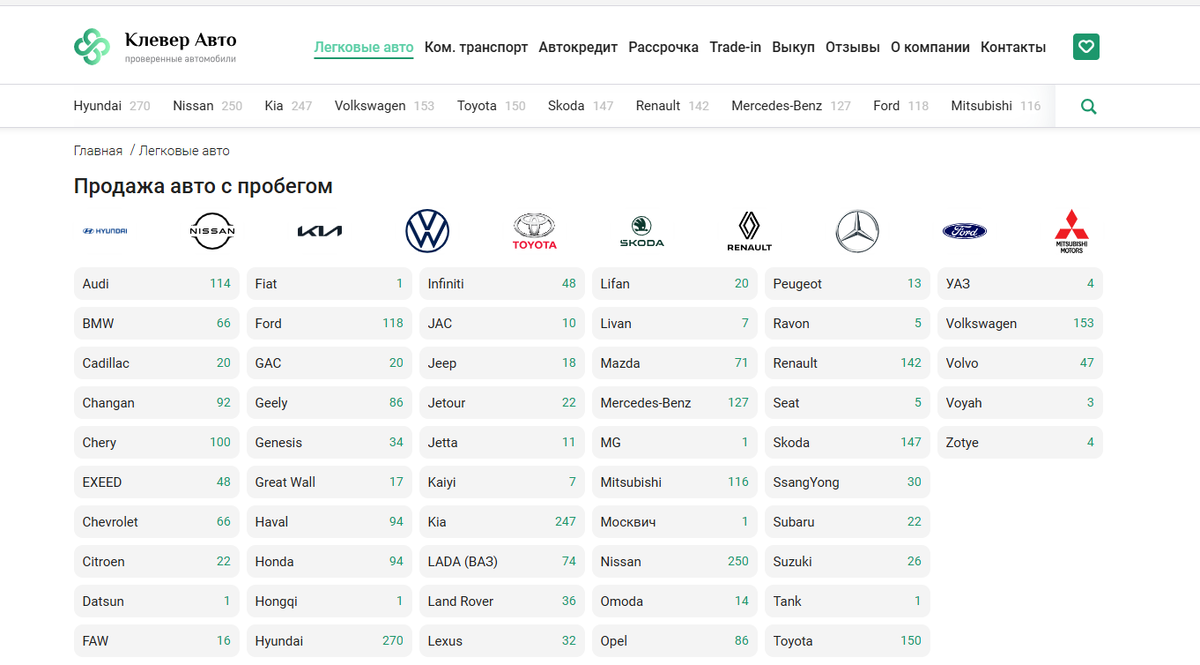This screenshot has height=665, width=1200.
Task: Choose the EXEED brand tile
Action: click(x=157, y=482)
